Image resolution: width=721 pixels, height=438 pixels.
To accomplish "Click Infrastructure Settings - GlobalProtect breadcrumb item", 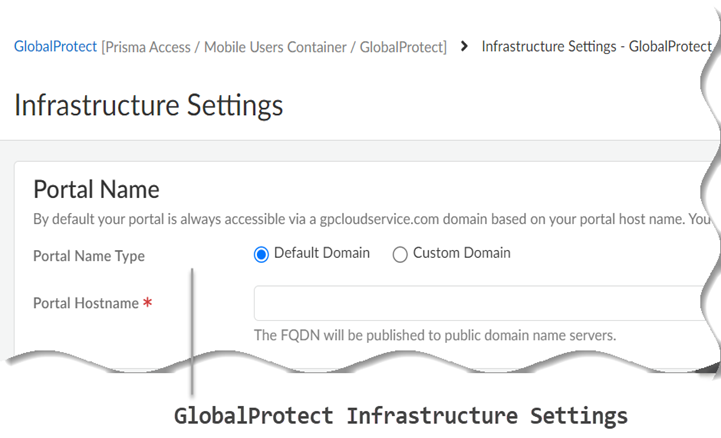I will 595,46.
